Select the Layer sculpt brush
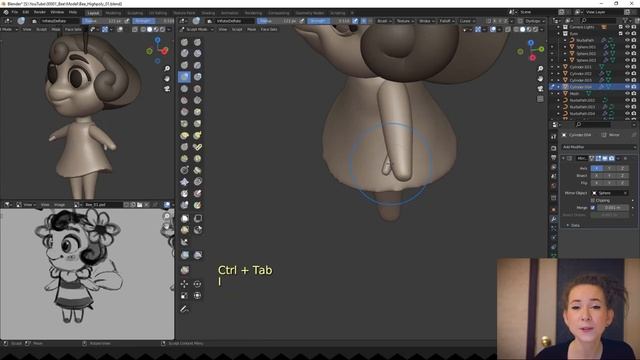 (198, 65)
